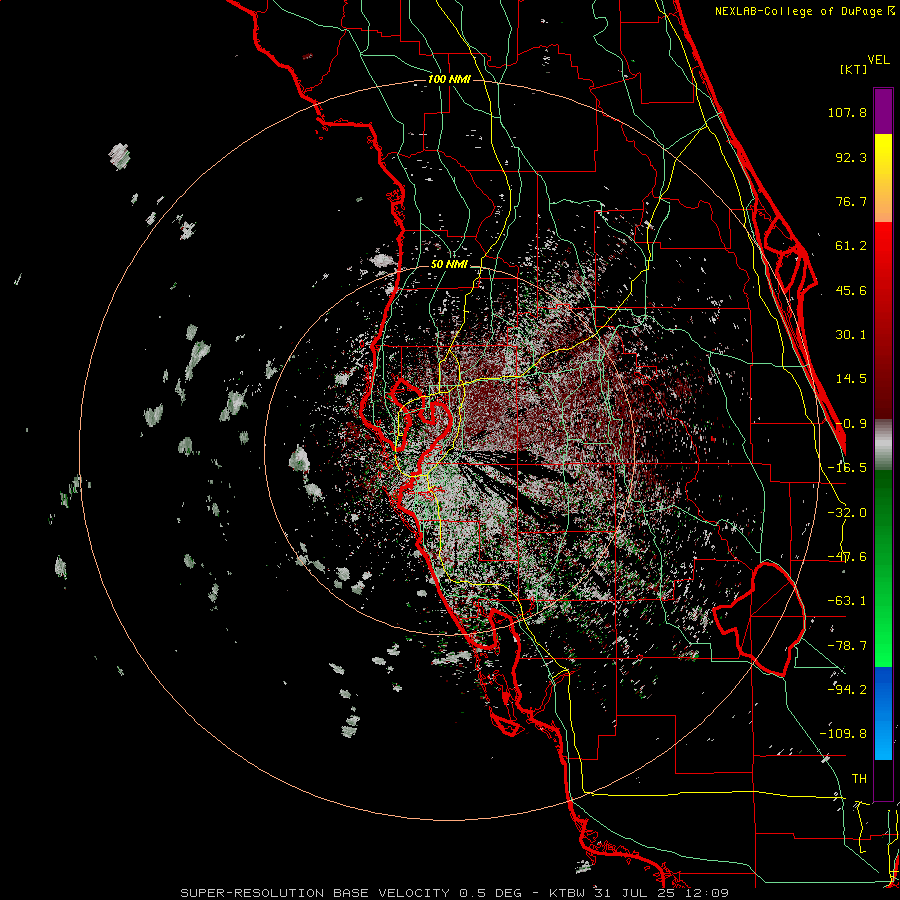Click the 30.1 velocity scale value

click(851, 335)
